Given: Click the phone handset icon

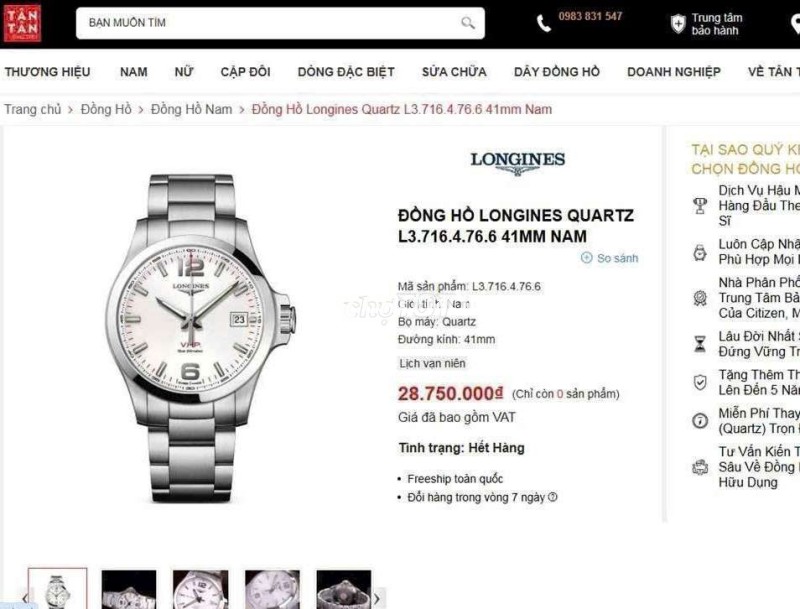Looking at the screenshot, I should [544, 23].
